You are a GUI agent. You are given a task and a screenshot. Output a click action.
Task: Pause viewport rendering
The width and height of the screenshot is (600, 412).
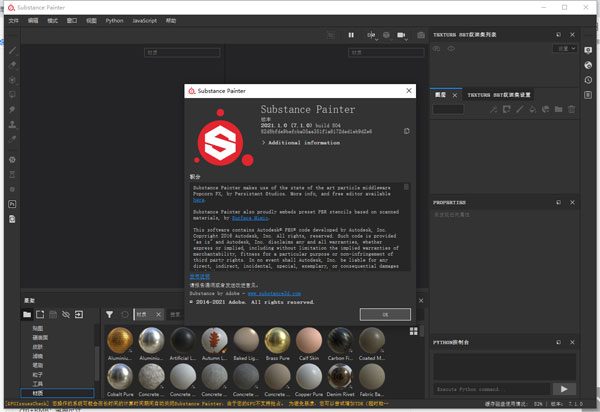[x=351, y=35]
